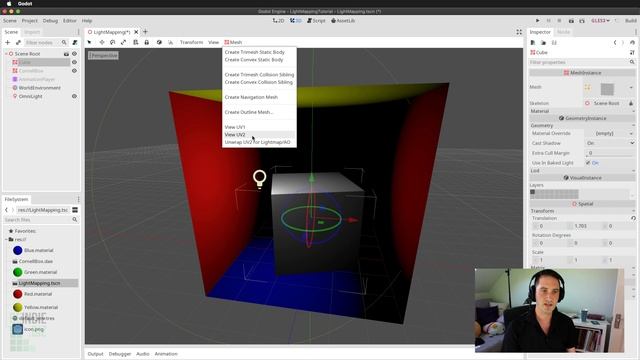Click the Perspective viewport label button
Viewport: 640px width, 360px height.
(103, 55)
